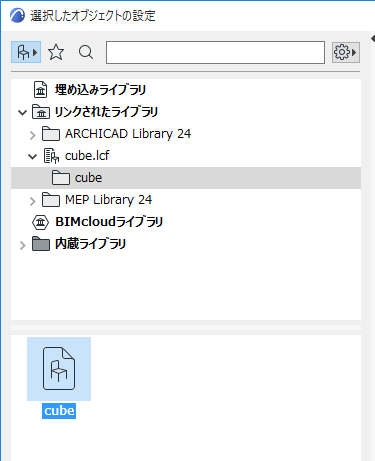Image resolution: width=375 pixels, height=461 pixels.
Task: Select the BIMcloudライブラリ row
Action: pos(186,222)
